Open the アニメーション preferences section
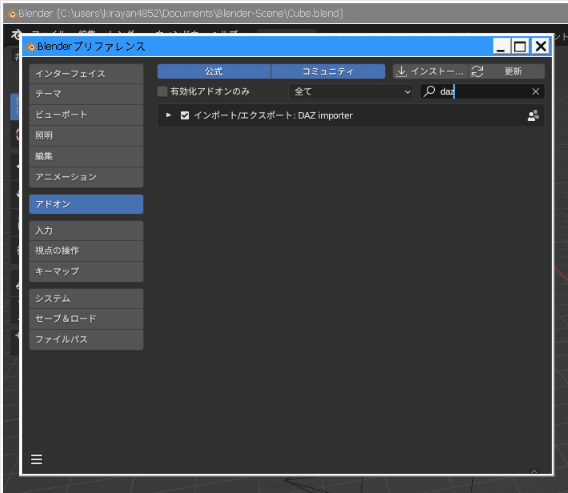 [x=86, y=177]
